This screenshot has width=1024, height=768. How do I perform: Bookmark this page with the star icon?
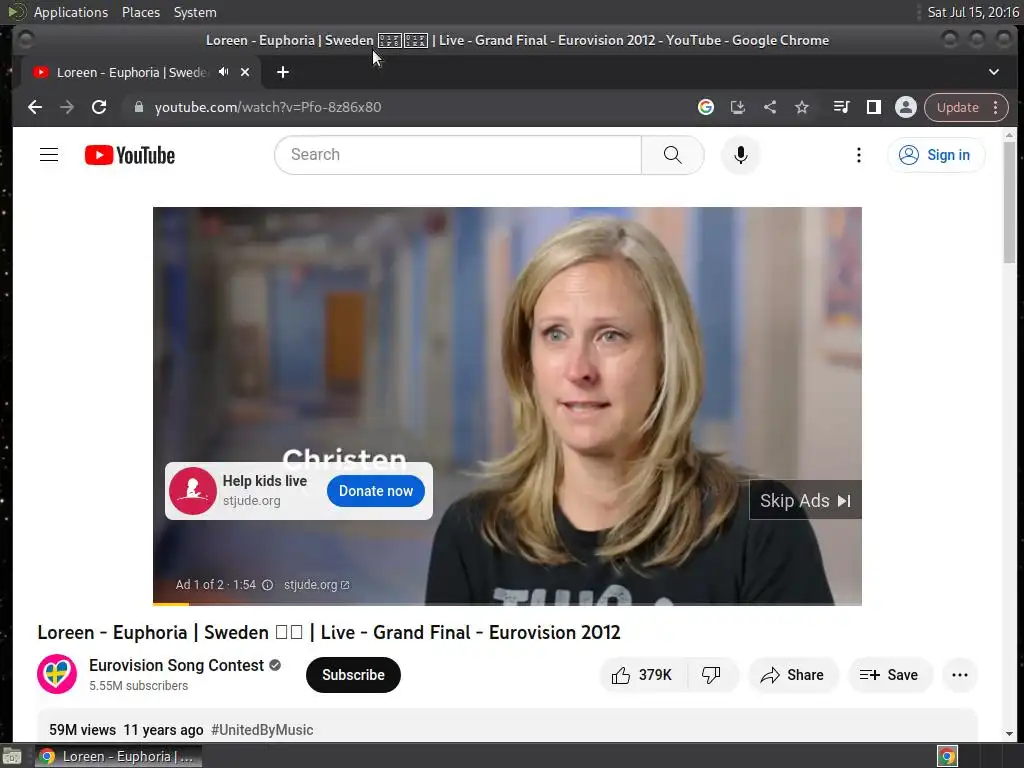(802, 107)
